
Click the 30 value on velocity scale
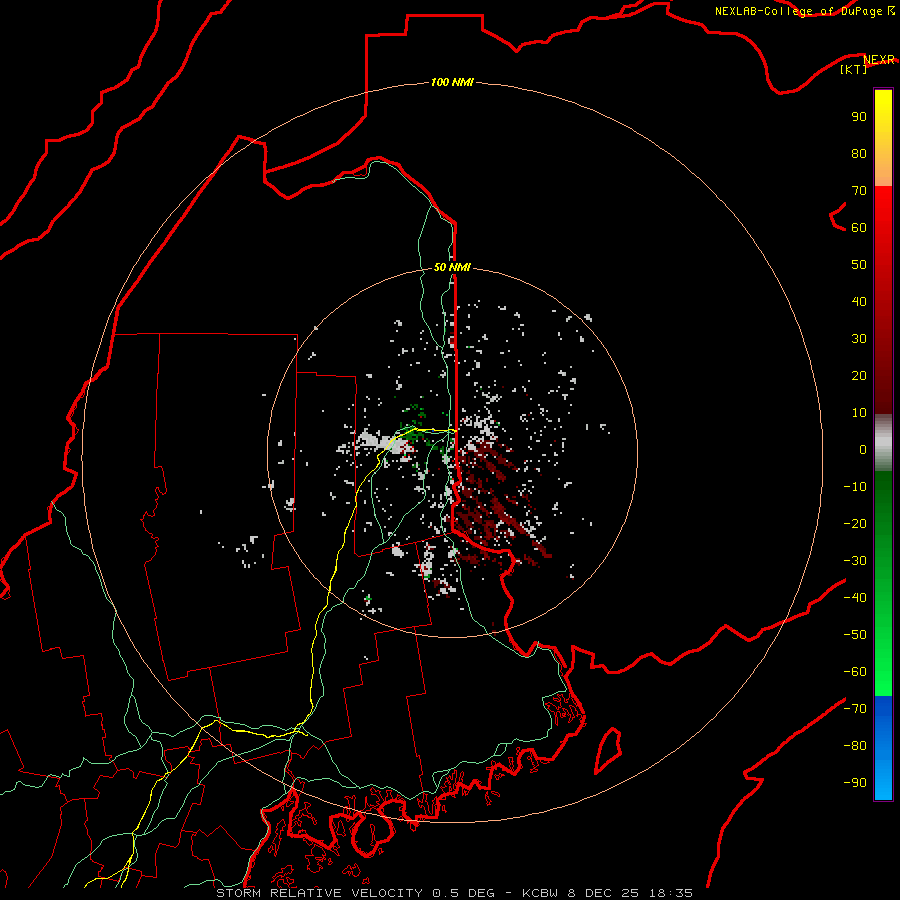pyautogui.click(x=859, y=339)
